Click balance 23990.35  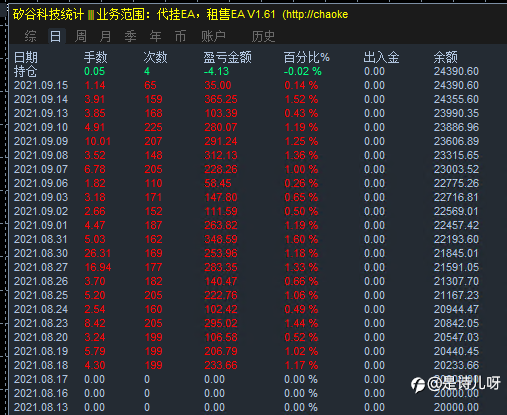(x=456, y=113)
